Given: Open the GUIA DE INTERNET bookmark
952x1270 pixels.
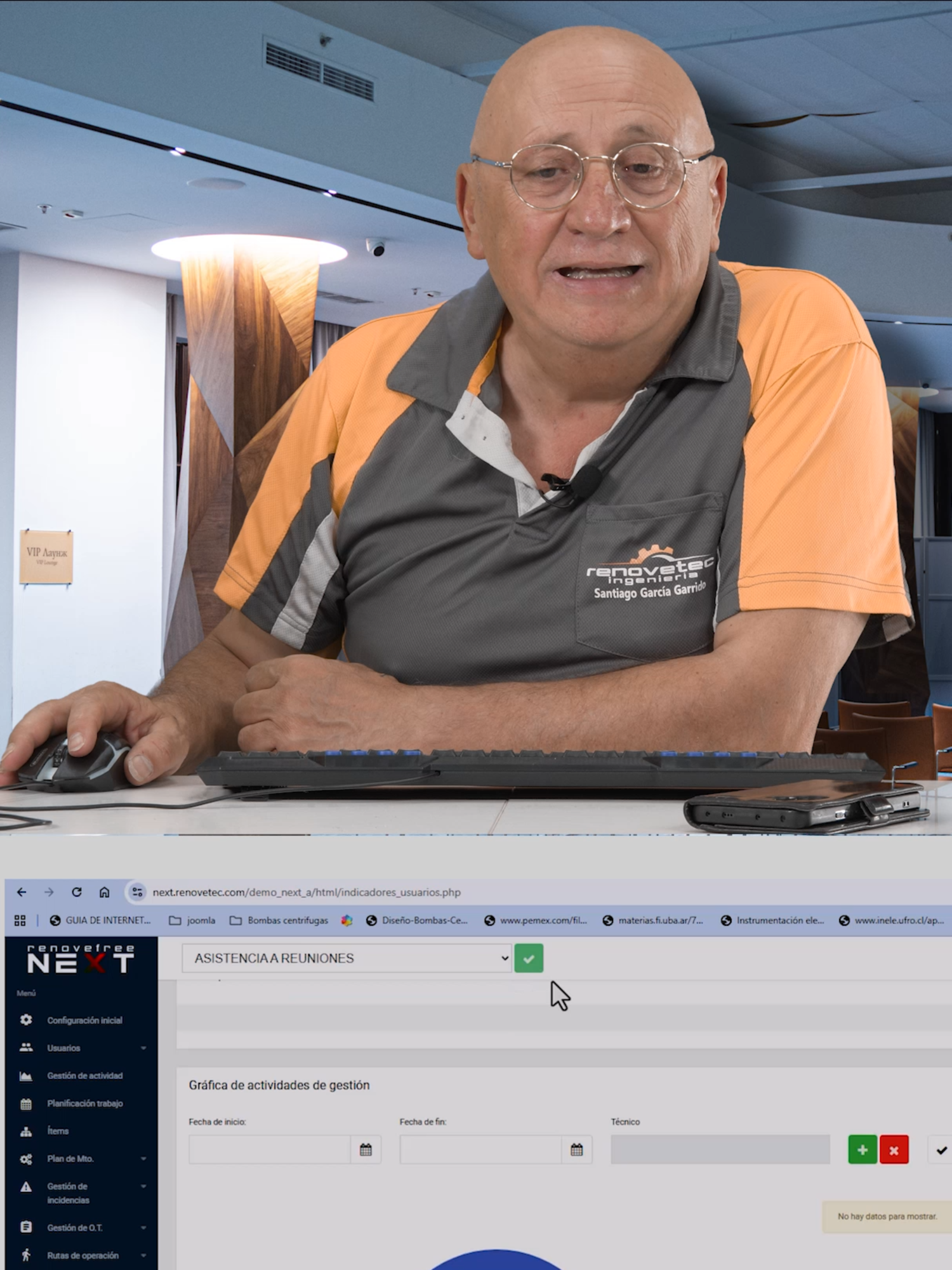Looking at the screenshot, I should pyautogui.click(x=100, y=920).
